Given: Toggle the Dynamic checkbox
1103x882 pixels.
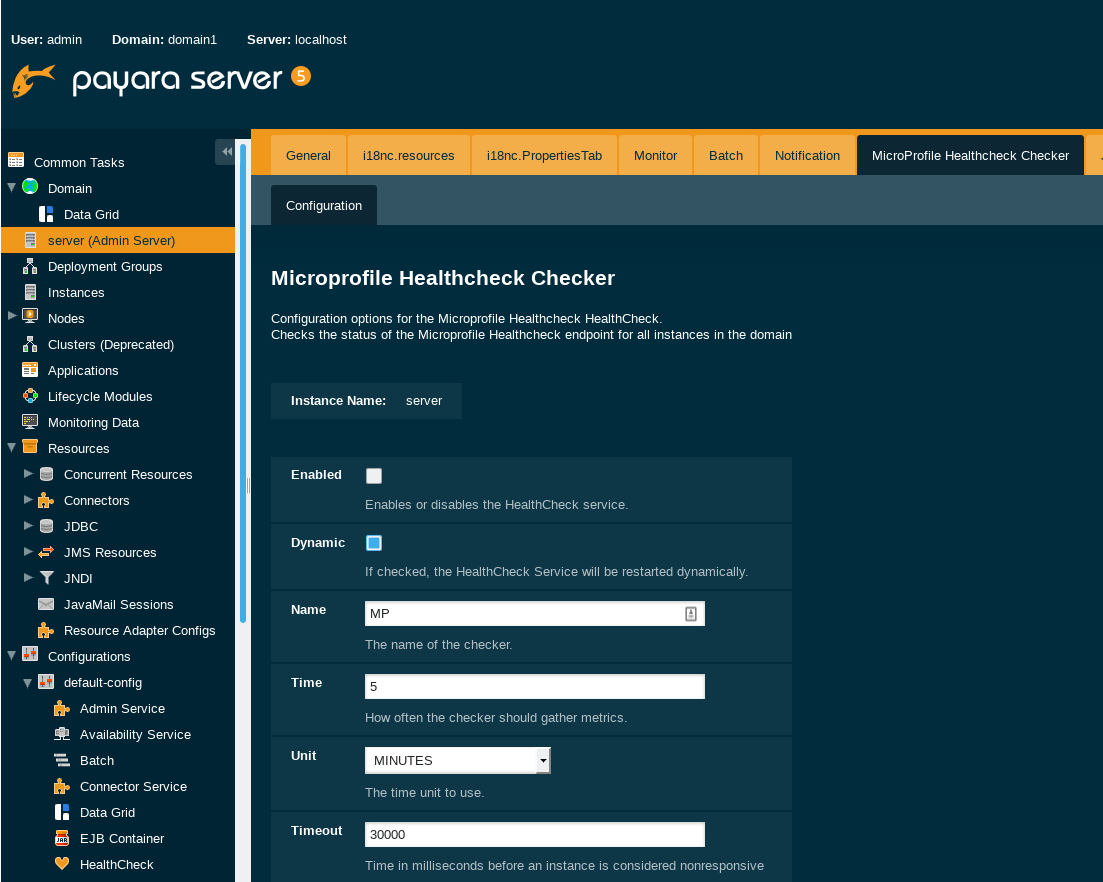Looking at the screenshot, I should 374,543.
